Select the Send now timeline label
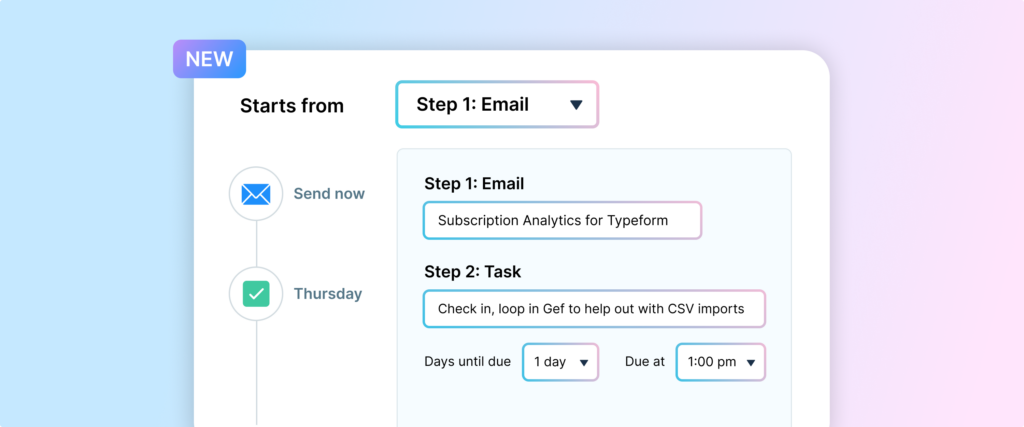The height and width of the screenshot is (427, 1024). (329, 194)
